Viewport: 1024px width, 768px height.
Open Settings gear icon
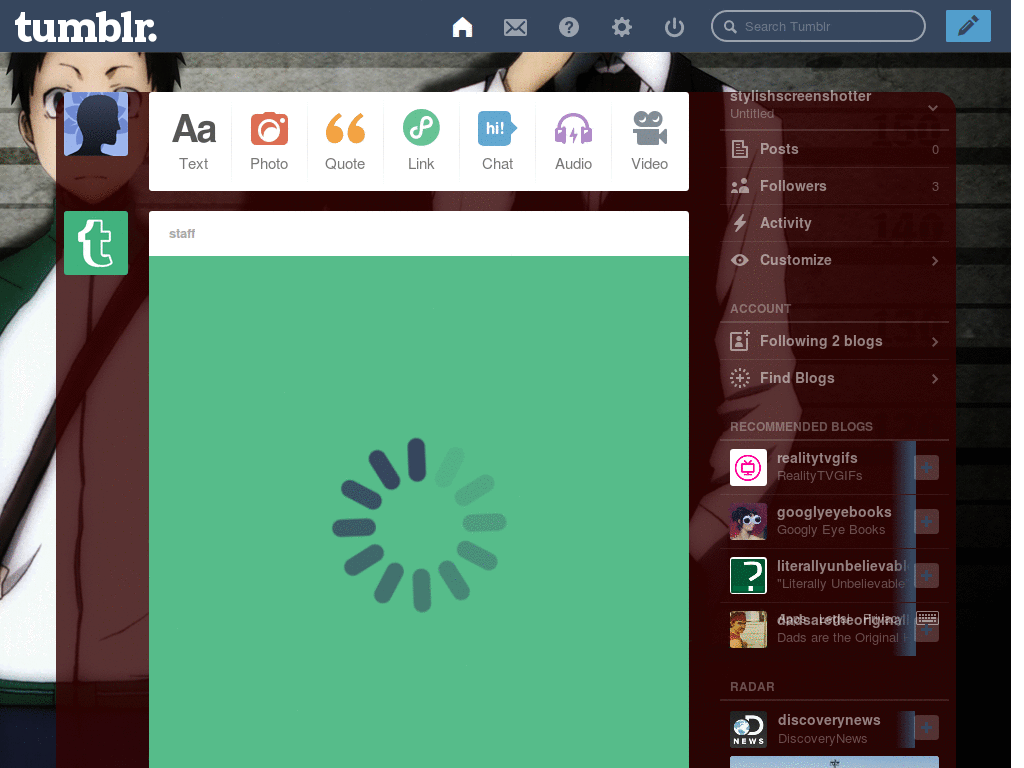(622, 27)
